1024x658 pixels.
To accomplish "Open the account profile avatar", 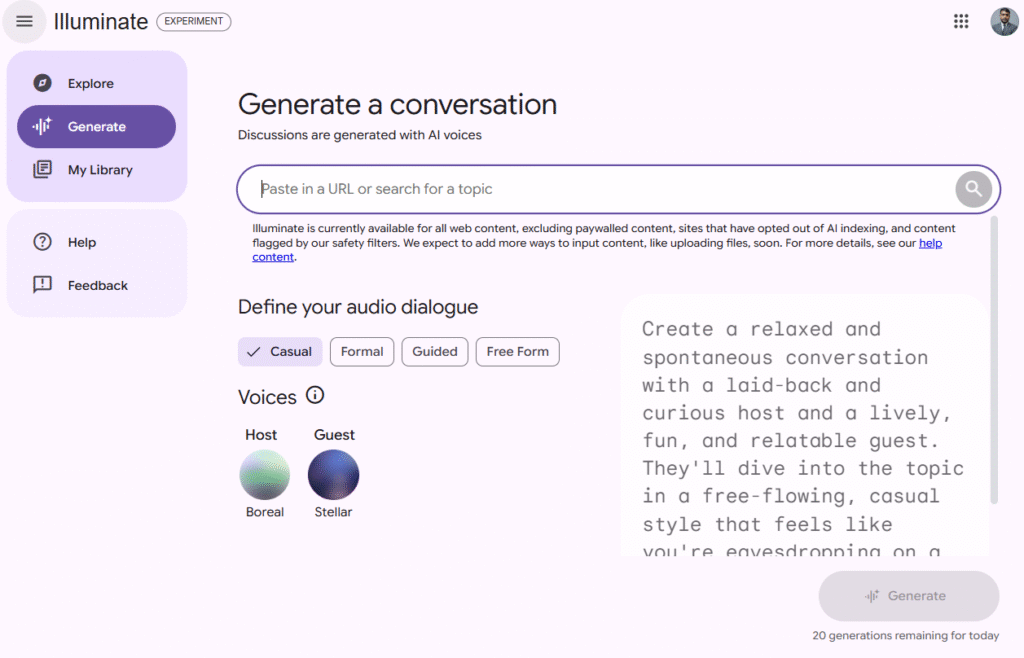I will coord(1004,22).
